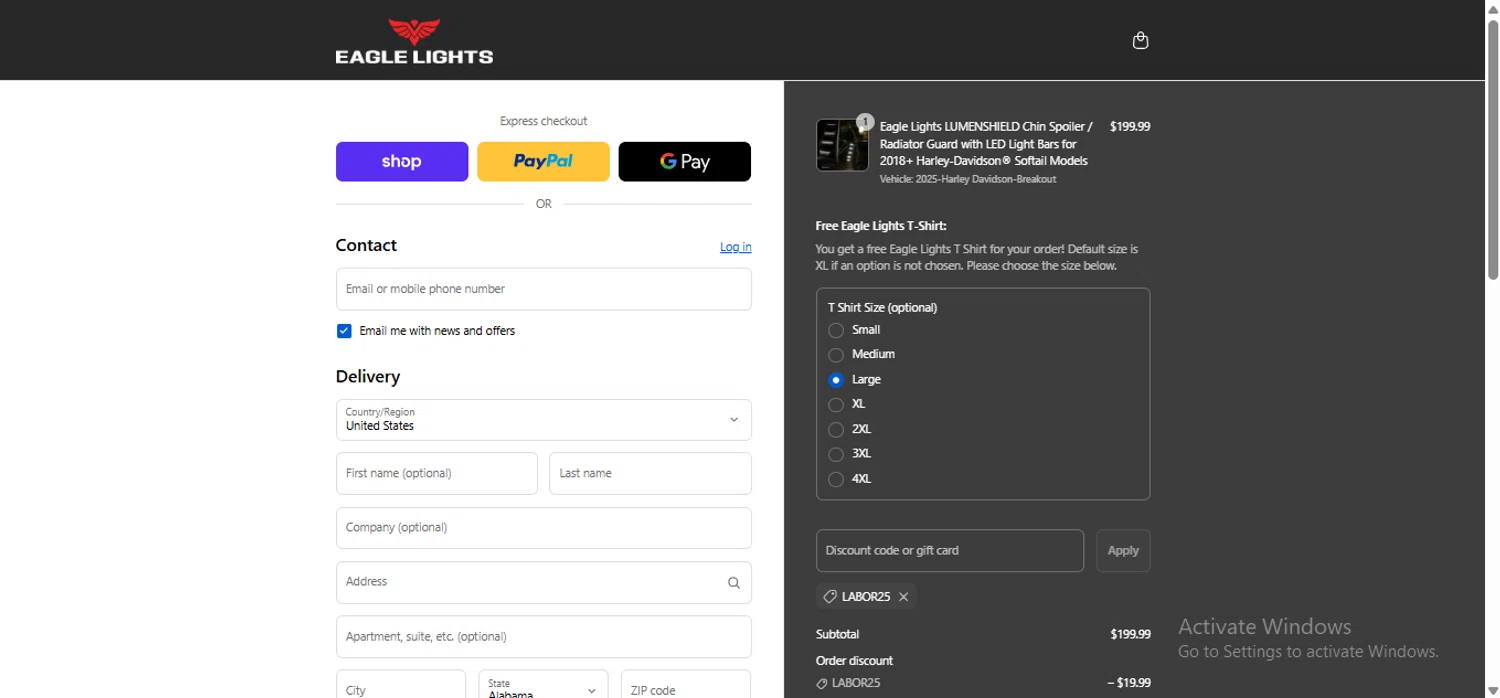The width and height of the screenshot is (1500, 698).
Task: Click the LUMENSHIELD product thumbnail
Action: [842, 145]
